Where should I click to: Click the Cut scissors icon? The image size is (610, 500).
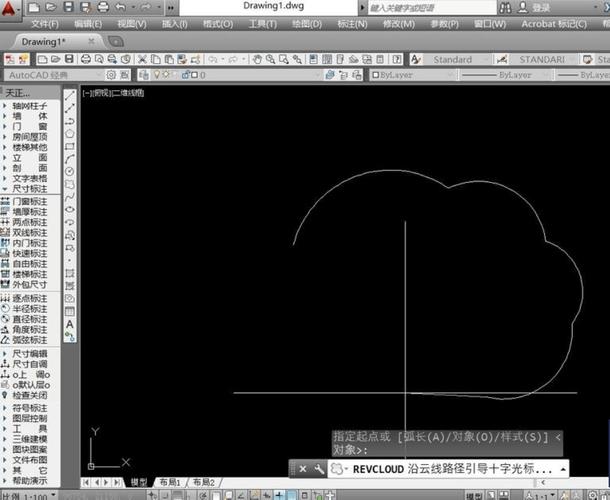coord(142,59)
